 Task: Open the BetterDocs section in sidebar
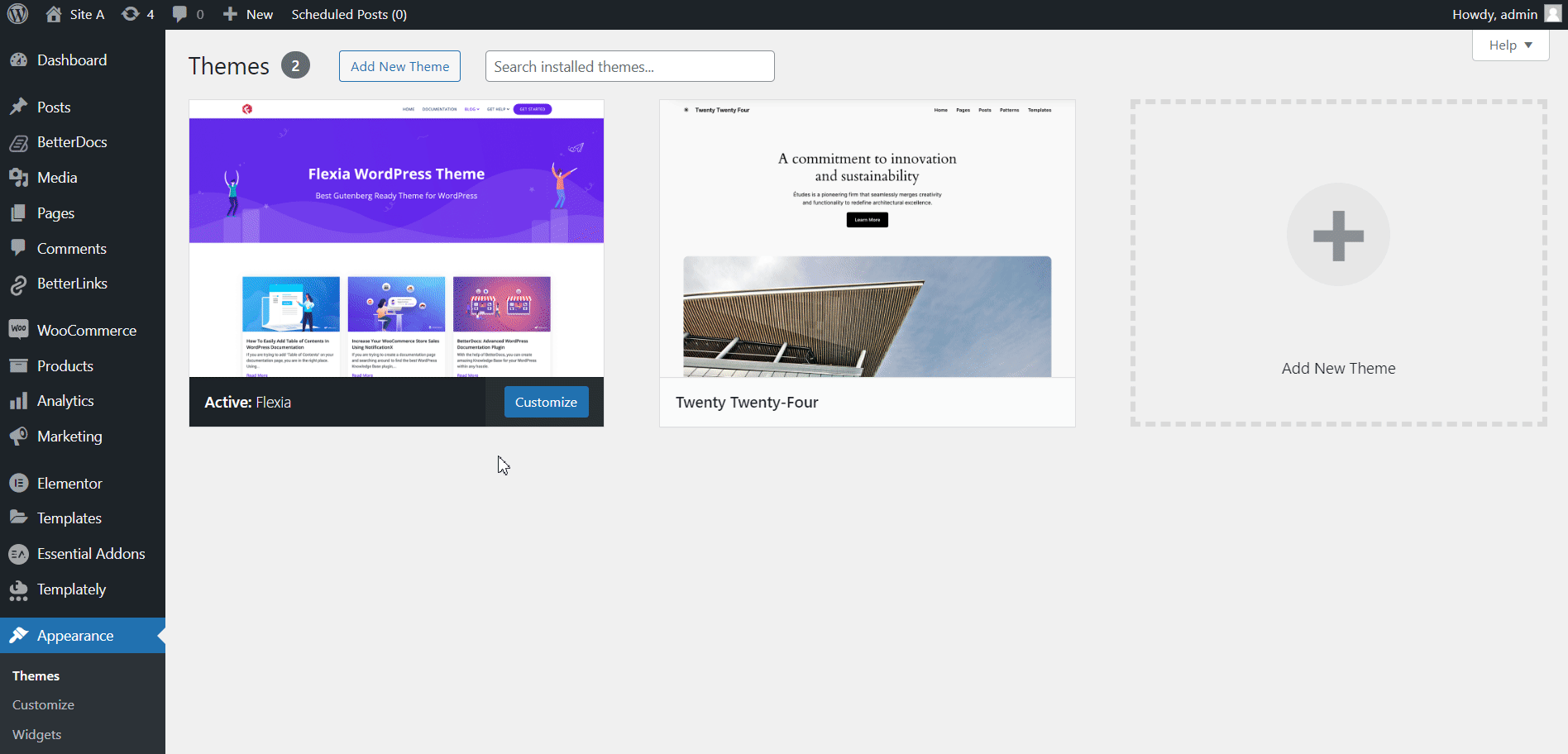point(19,141)
